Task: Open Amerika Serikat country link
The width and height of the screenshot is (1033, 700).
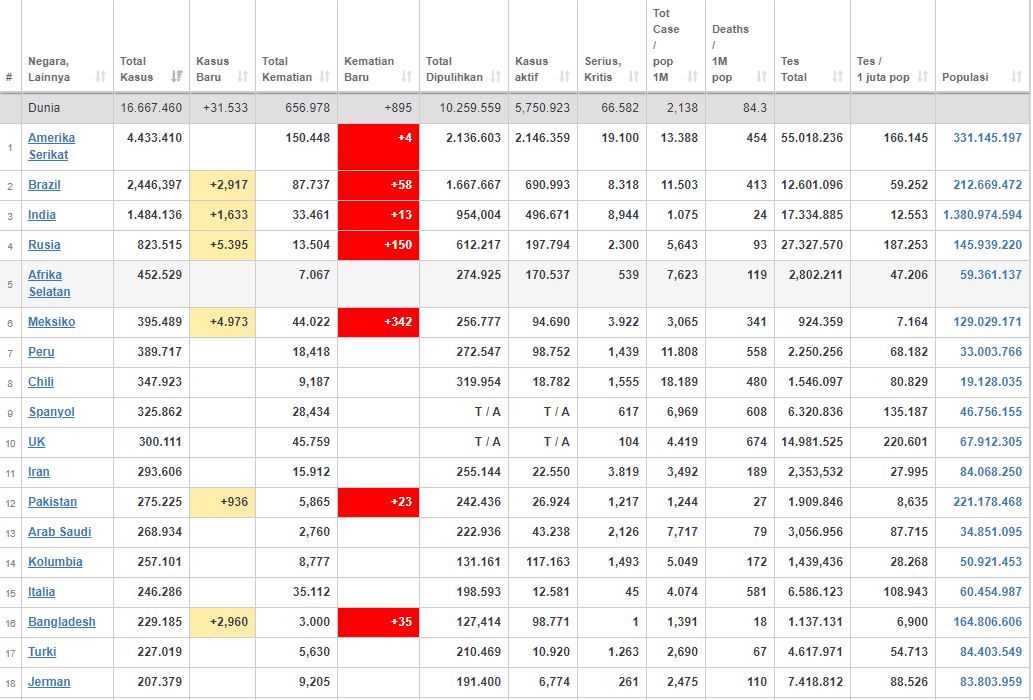Action: point(51,146)
